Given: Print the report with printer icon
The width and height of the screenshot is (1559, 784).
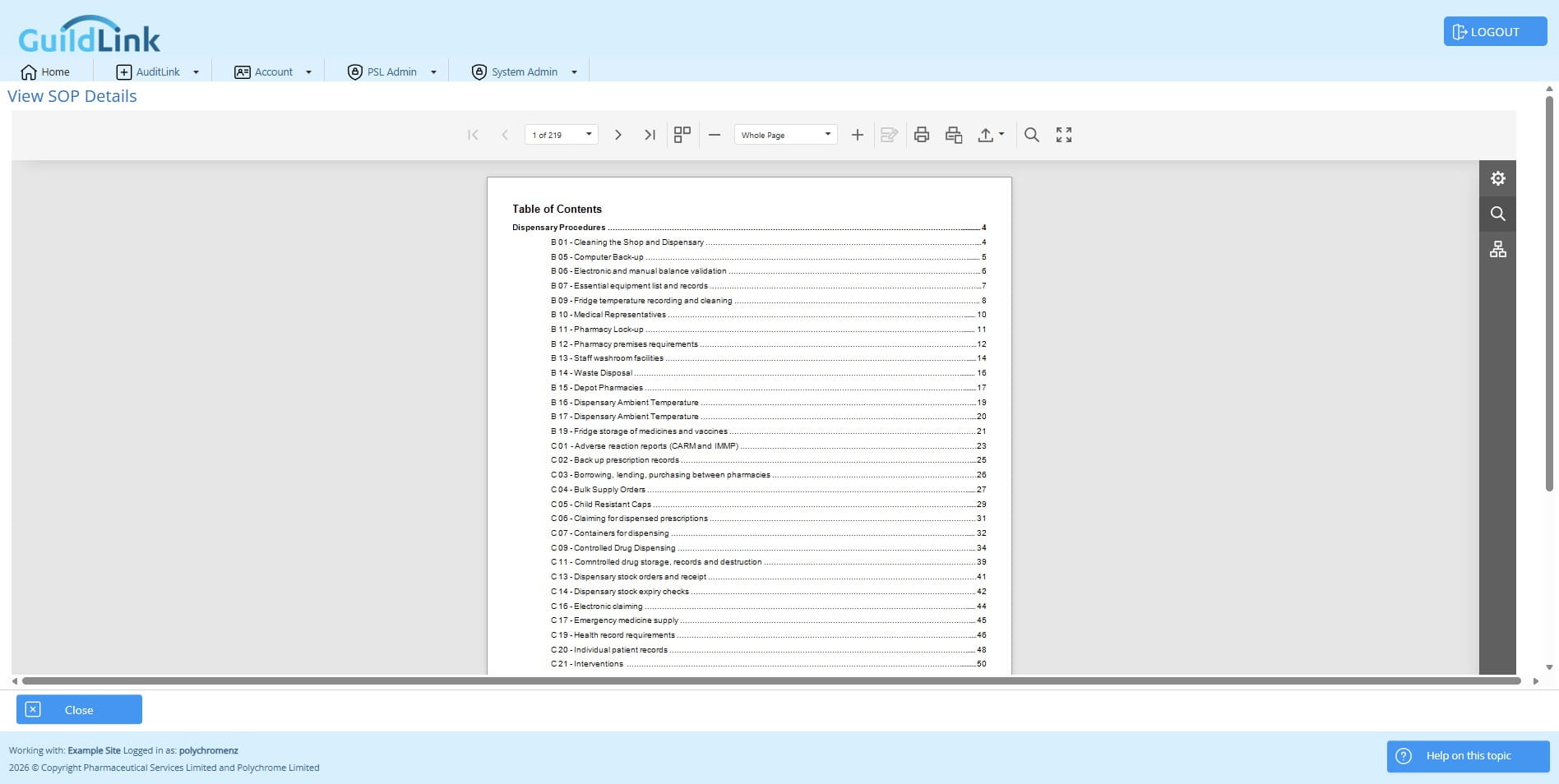Looking at the screenshot, I should click(x=922, y=135).
